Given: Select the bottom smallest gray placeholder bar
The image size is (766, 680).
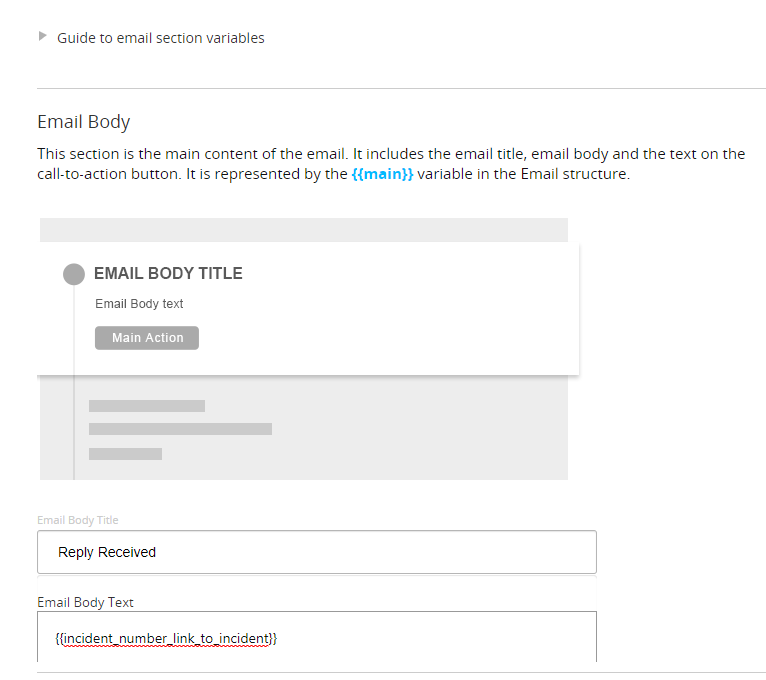Looking at the screenshot, I should (x=126, y=454).
